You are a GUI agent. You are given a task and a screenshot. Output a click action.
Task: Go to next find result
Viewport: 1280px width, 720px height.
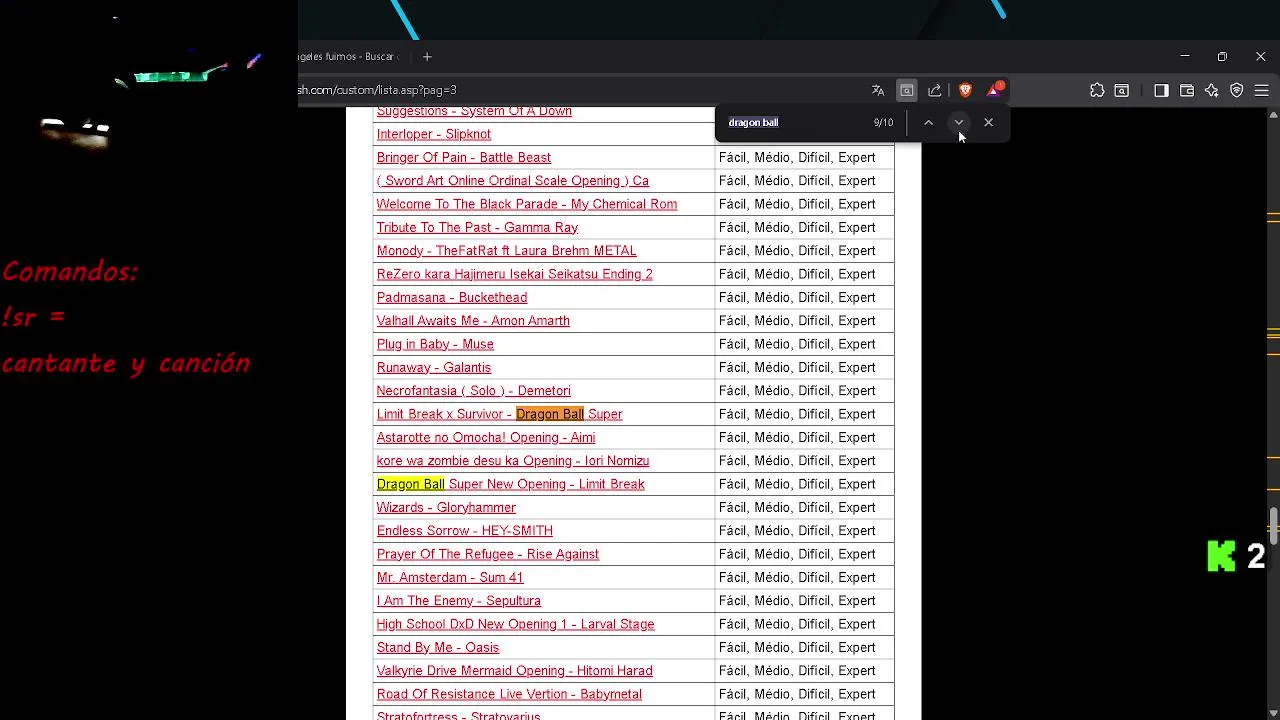click(958, 122)
